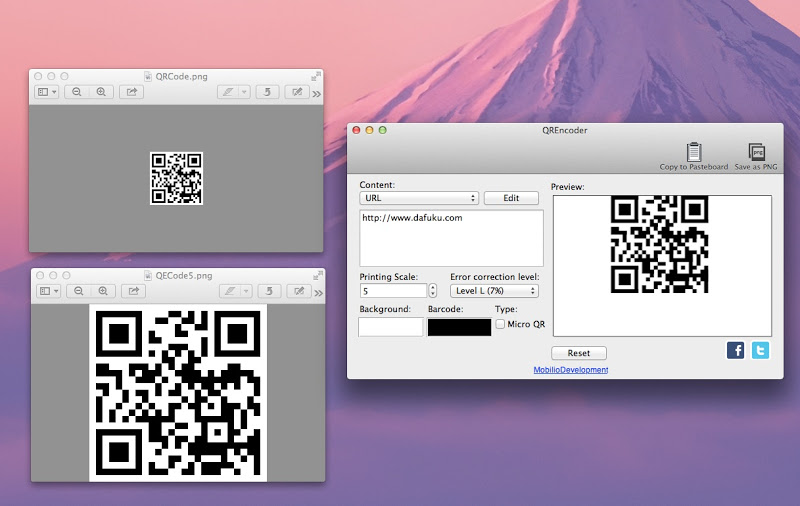Enter full screen in QRCode.png window
The height and width of the screenshot is (506, 800).
pyautogui.click(x=316, y=76)
